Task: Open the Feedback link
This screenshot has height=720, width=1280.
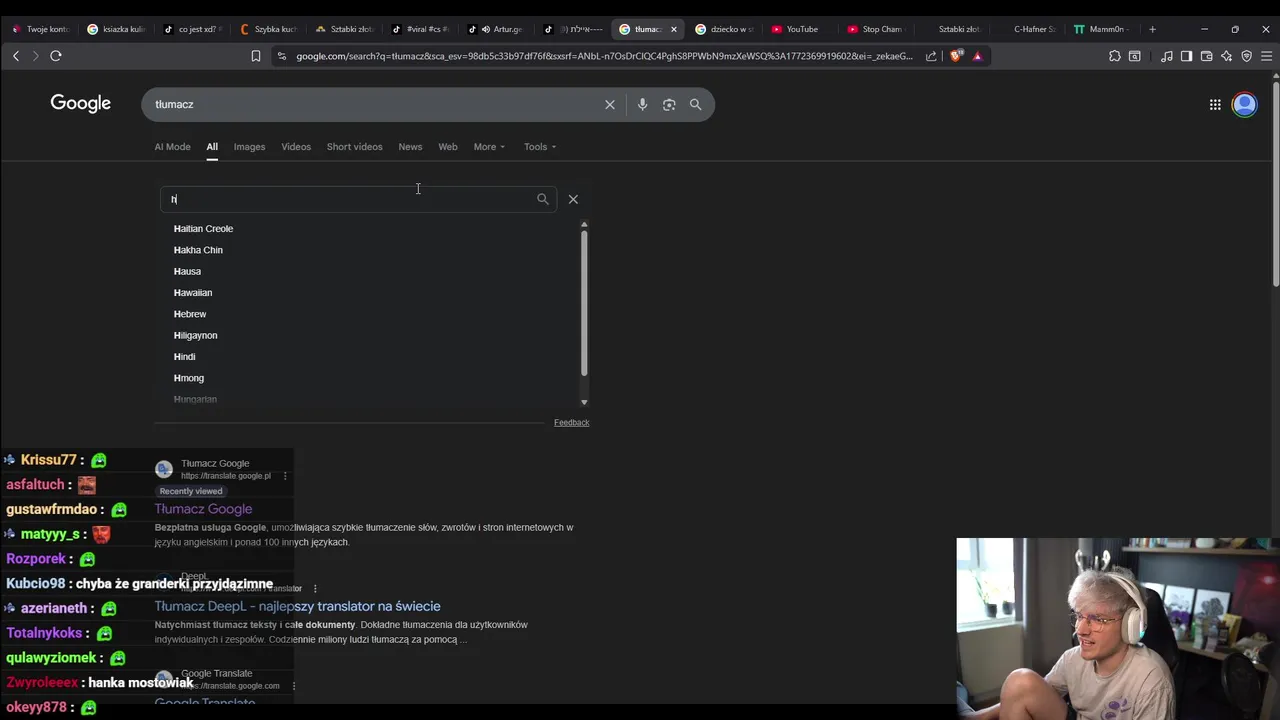Action: 571,423
